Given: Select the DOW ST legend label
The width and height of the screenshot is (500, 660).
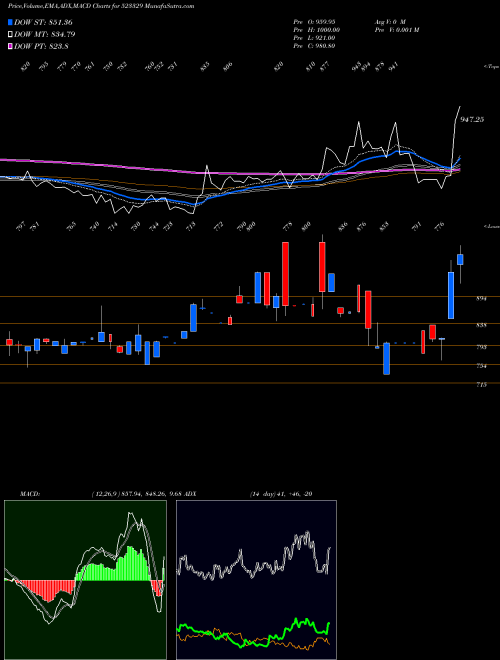Looking at the screenshot, I should click(x=43, y=22).
